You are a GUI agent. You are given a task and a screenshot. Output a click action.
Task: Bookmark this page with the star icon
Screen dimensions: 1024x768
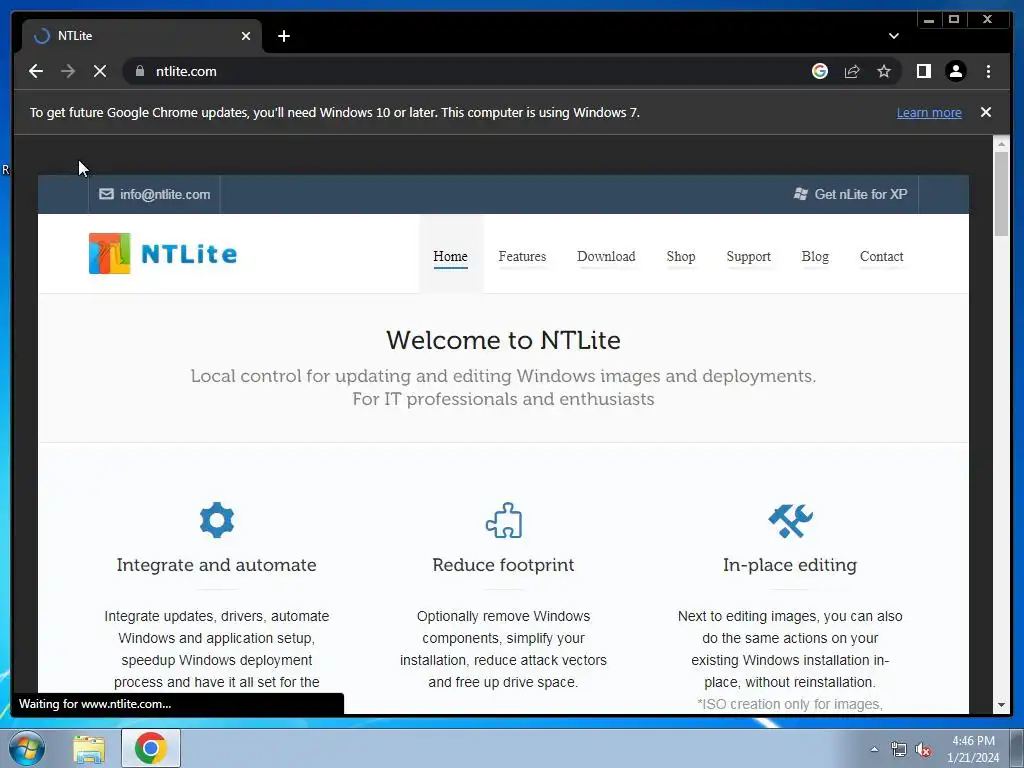[x=884, y=71]
